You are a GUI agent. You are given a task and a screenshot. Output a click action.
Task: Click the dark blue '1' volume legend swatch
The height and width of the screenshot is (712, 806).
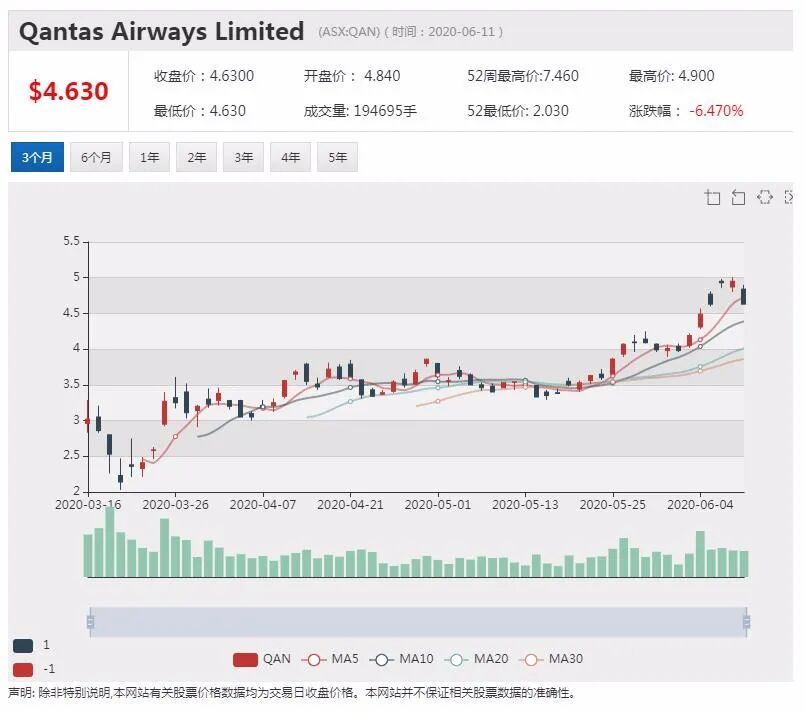click(x=23, y=646)
